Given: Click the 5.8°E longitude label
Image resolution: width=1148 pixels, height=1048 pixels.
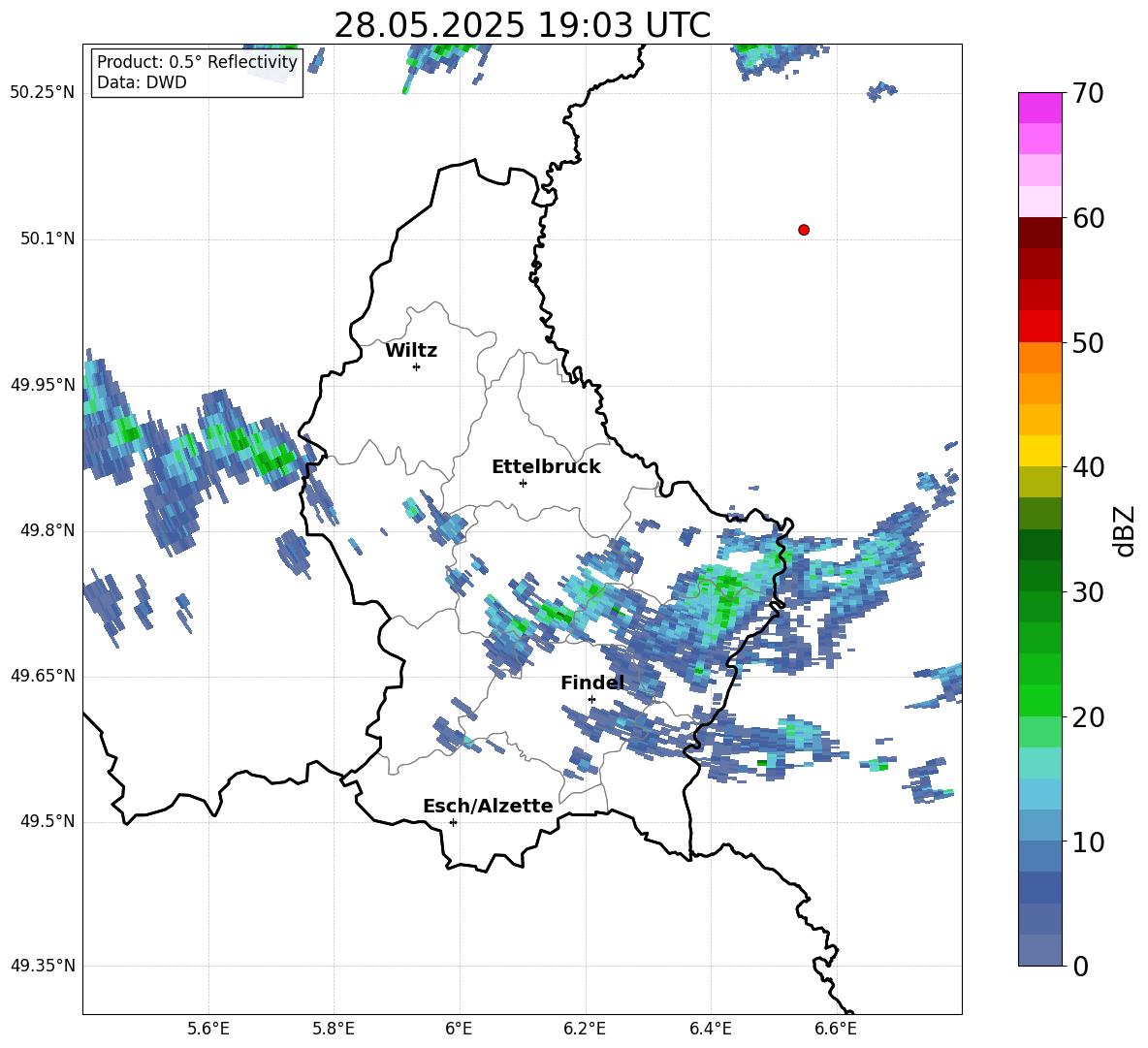Looking at the screenshot, I should pyautogui.click(x=334, y=1029).
